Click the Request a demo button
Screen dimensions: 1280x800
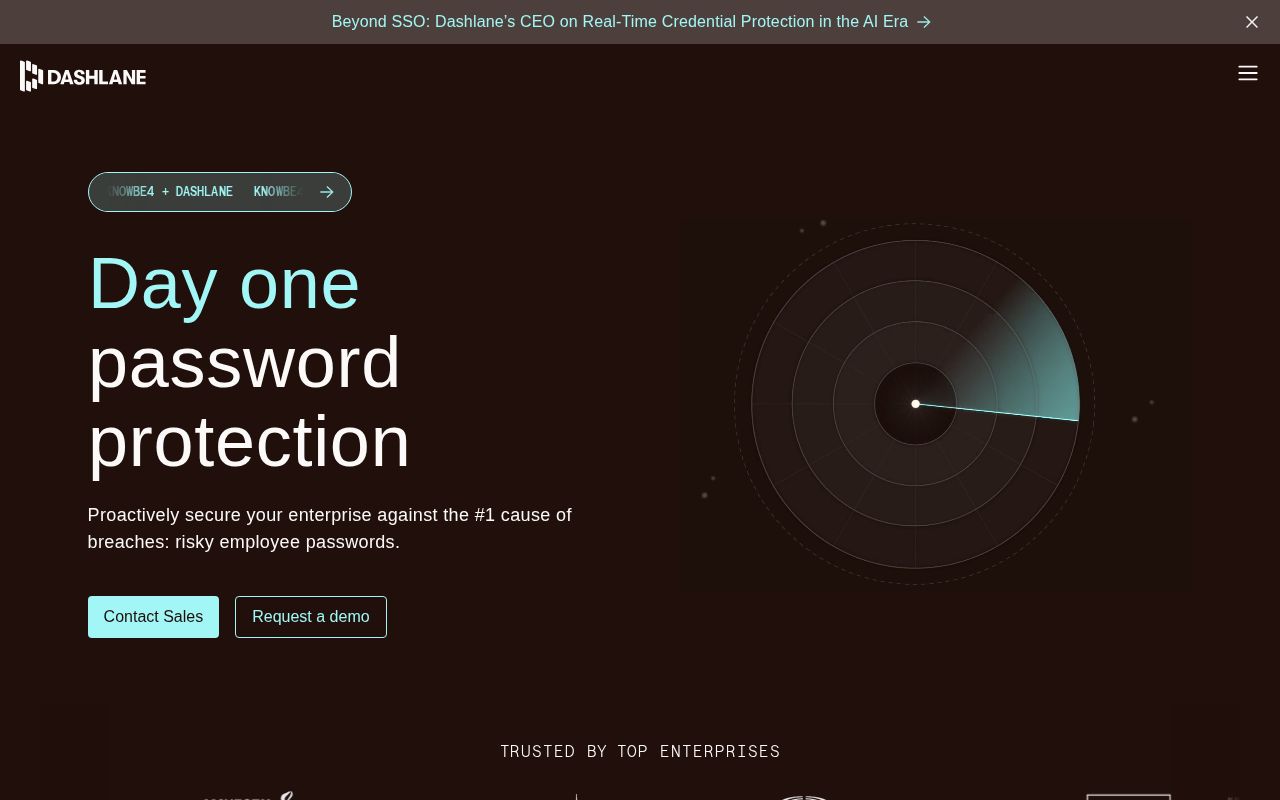[x=311, y=617]
